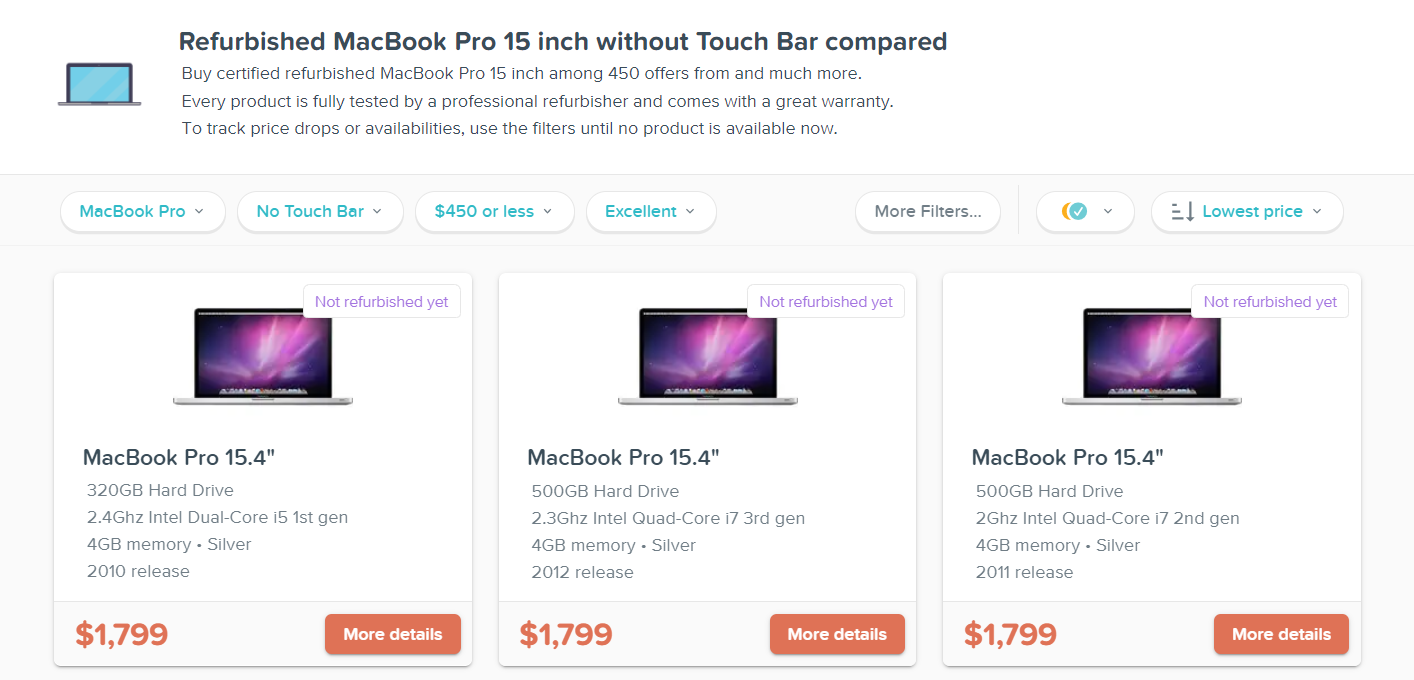Click the 2011 MacBook Pro product image
1414x680 pixels.
[x=1151, y=355]
